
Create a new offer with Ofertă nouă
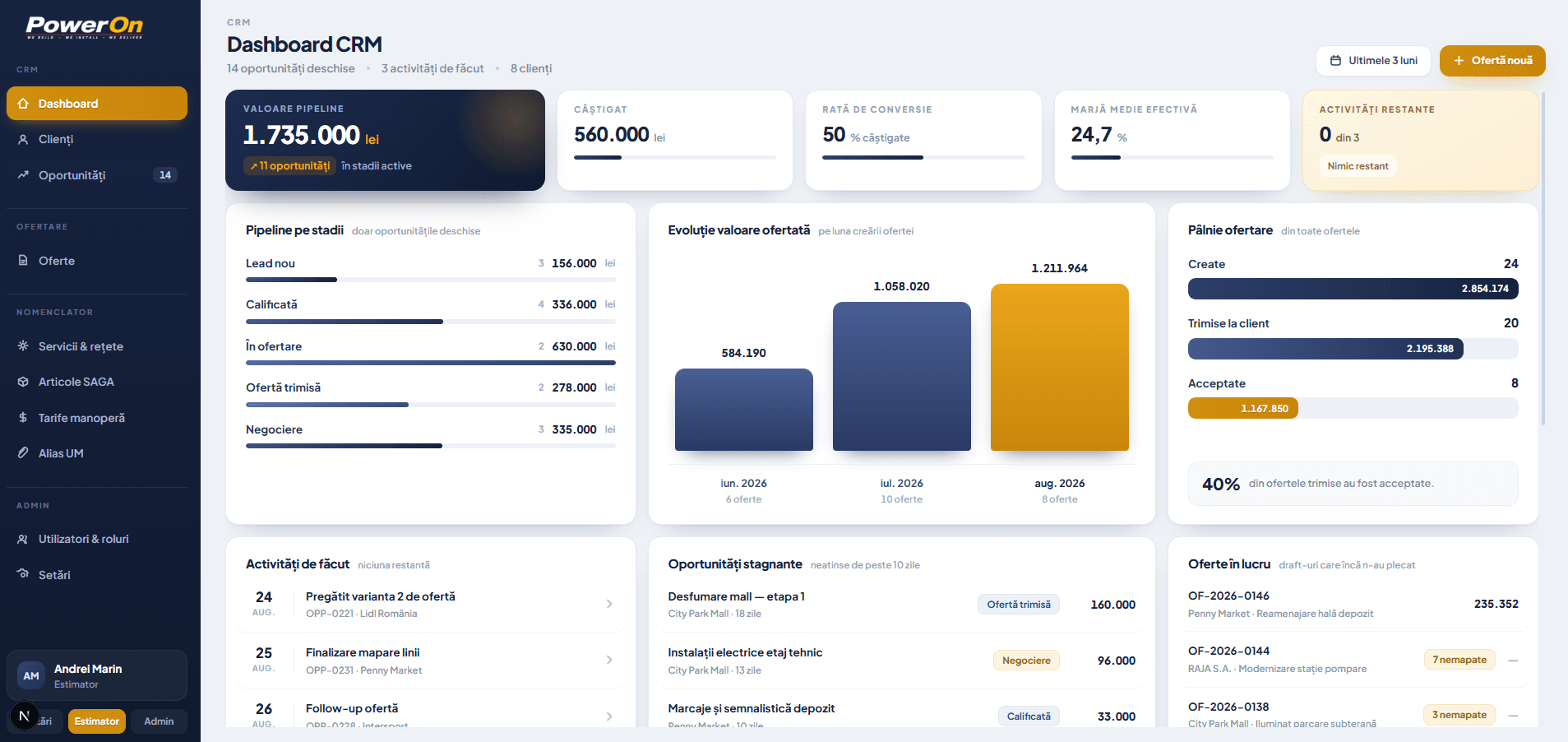click(x=1492, y=61)
